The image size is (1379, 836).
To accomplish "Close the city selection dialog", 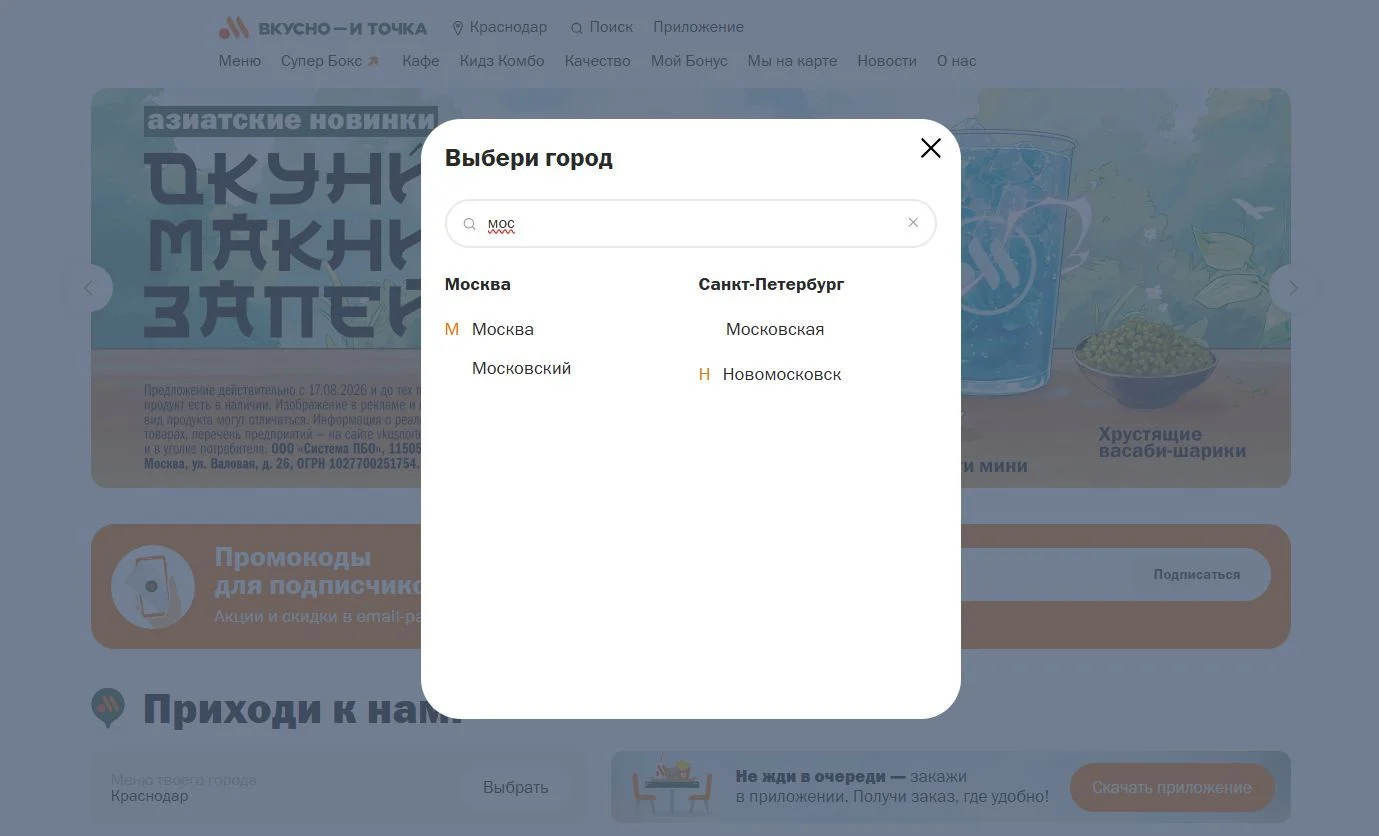I will tap(930, 148).
